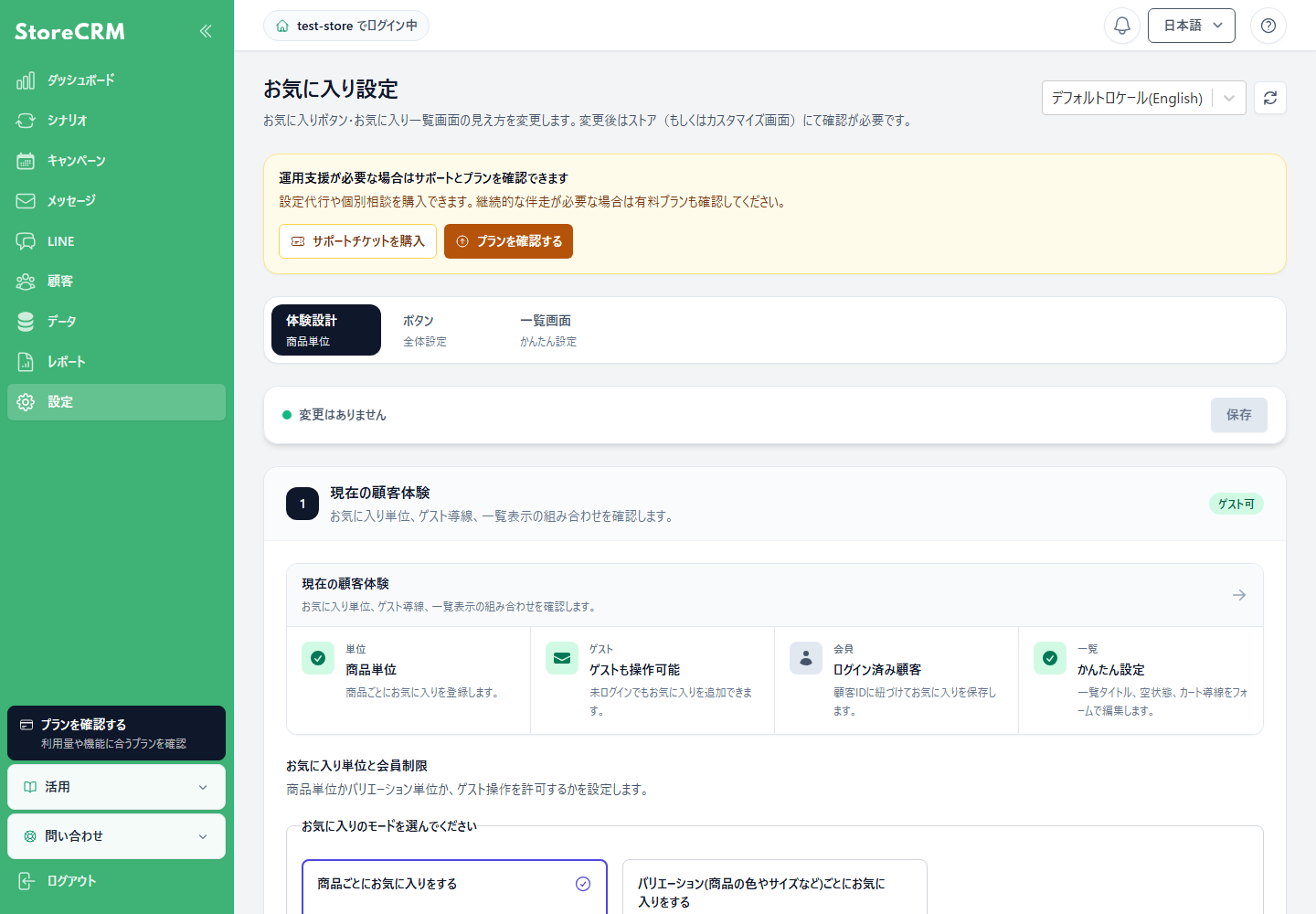Click the ゲスト可 badge

(1236, 504)
